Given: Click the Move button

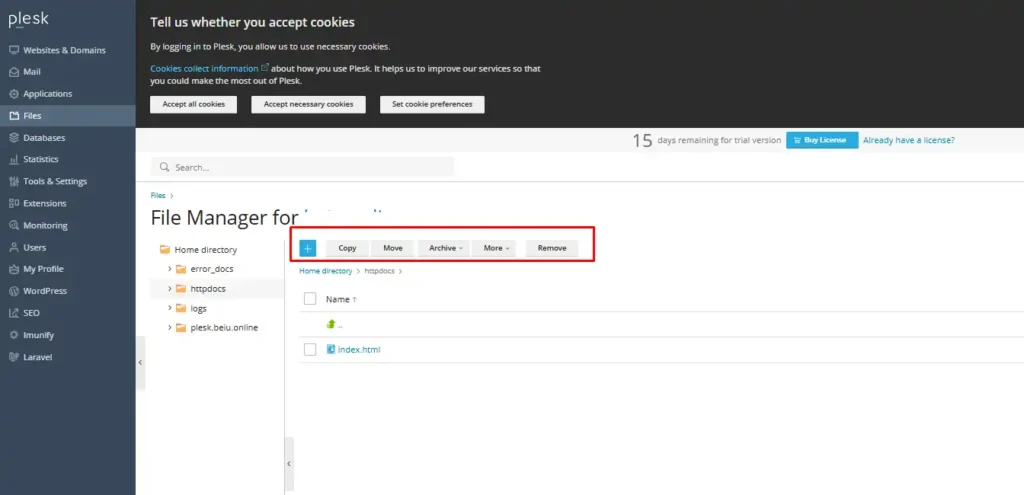Looking at the screenshot, I should click(x=393, y=248).
